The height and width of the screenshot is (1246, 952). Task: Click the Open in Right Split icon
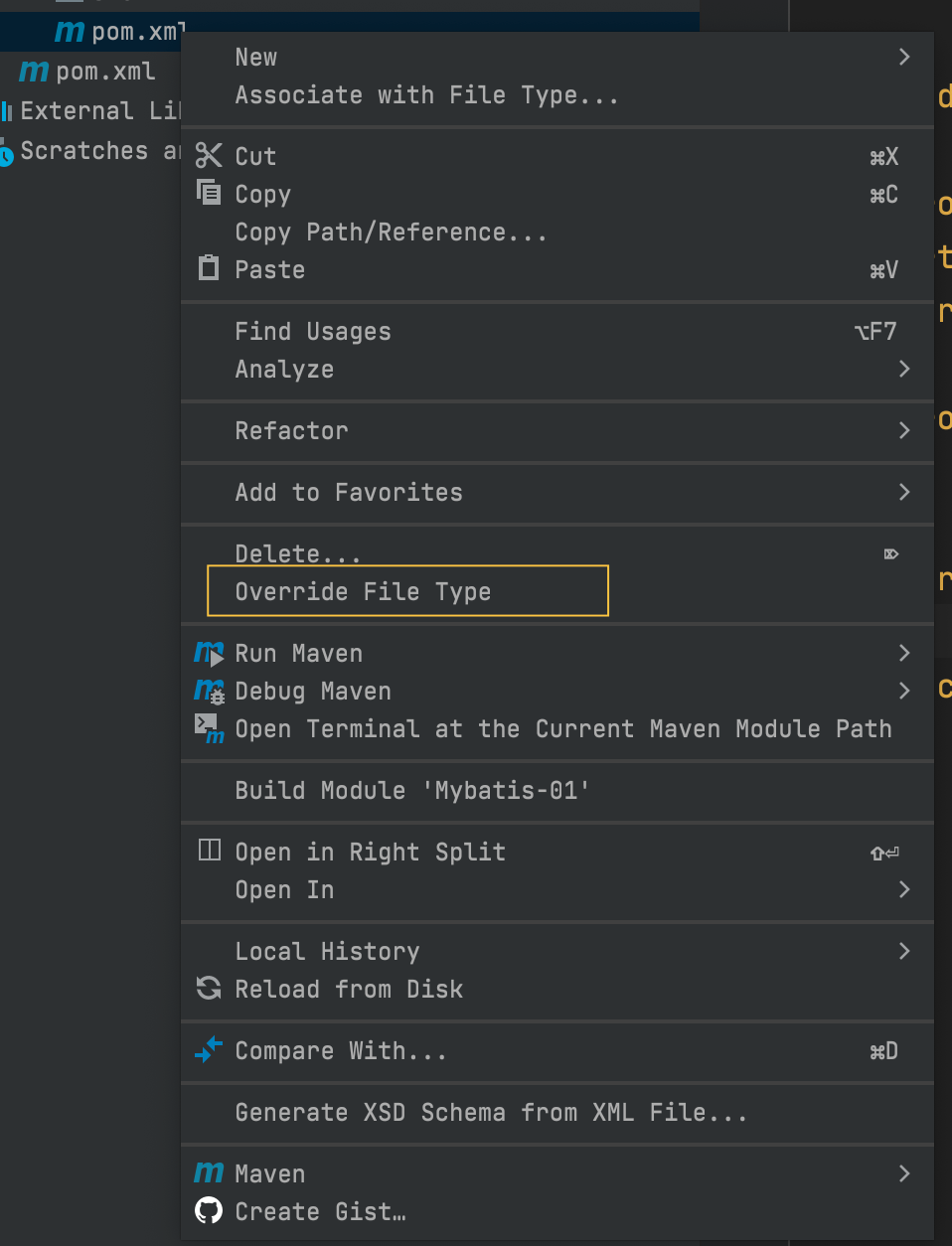tap(209, 851)
